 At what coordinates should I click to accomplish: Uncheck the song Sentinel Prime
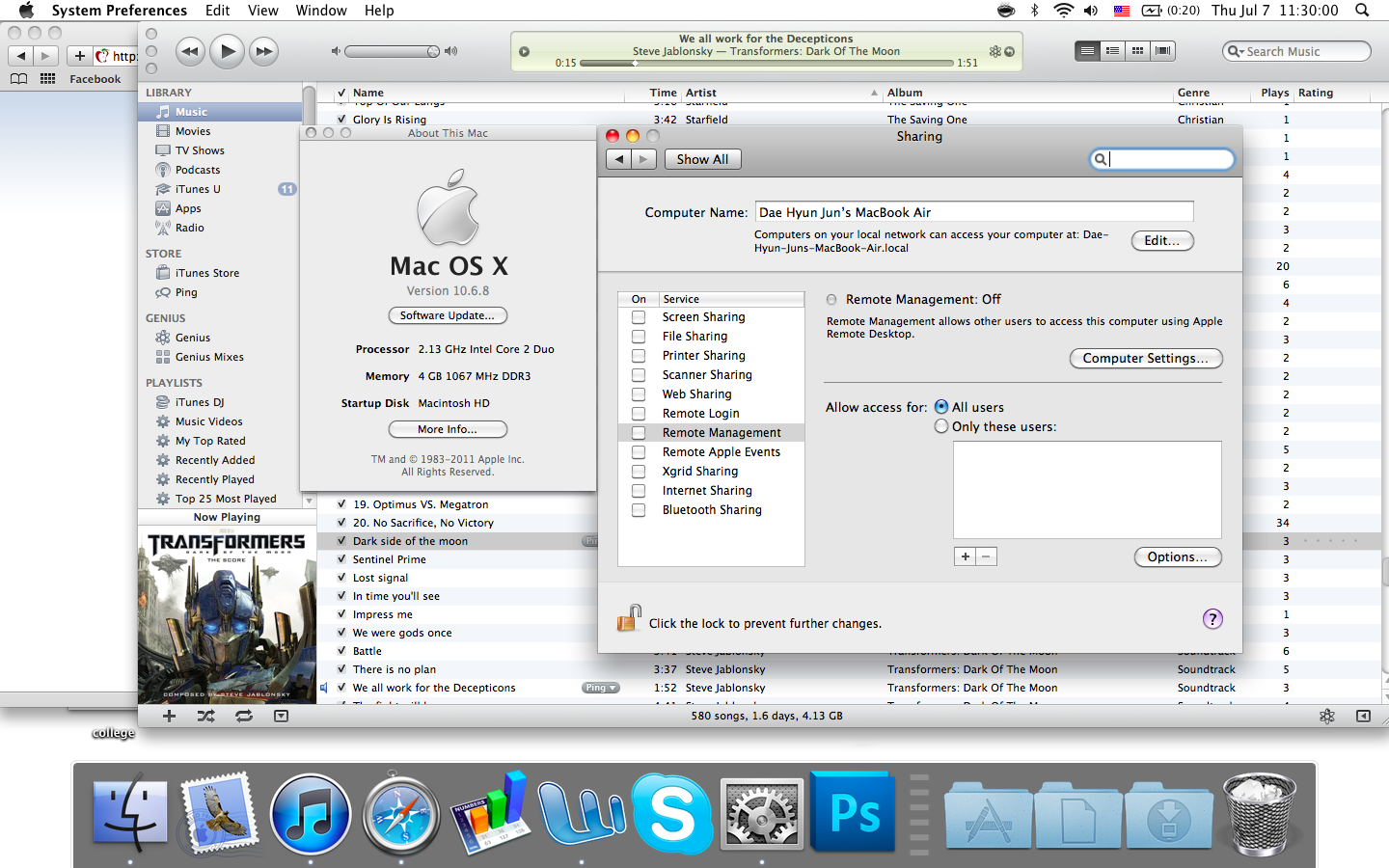click(x=341, y=559)
